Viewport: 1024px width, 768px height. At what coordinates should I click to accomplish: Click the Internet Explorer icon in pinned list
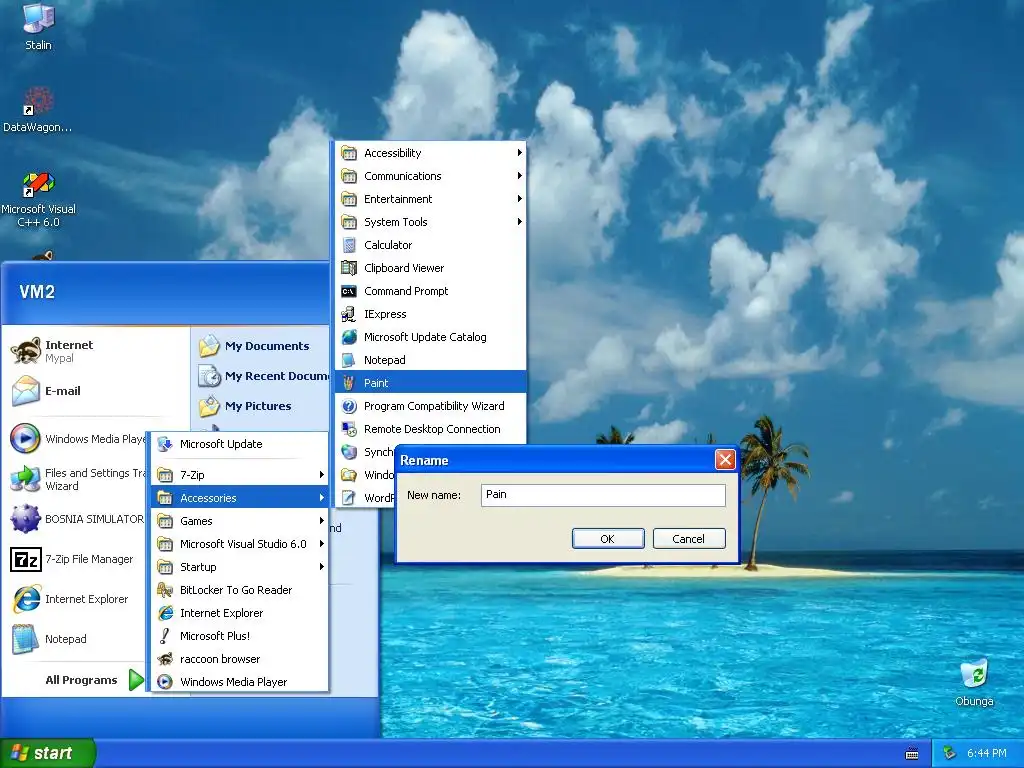click(25, 599)
